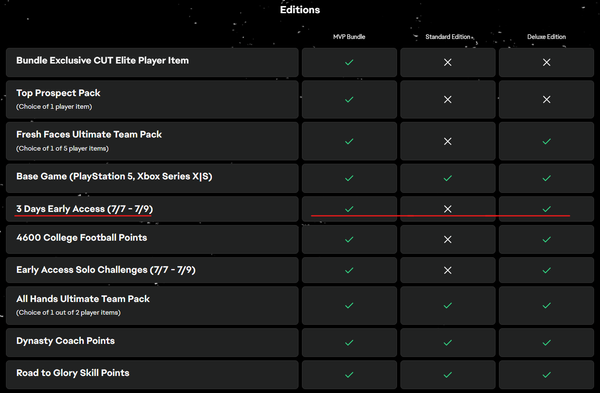Click the MVP Bundle checkmark for Road to Glory Skill Points

[349, 375]
